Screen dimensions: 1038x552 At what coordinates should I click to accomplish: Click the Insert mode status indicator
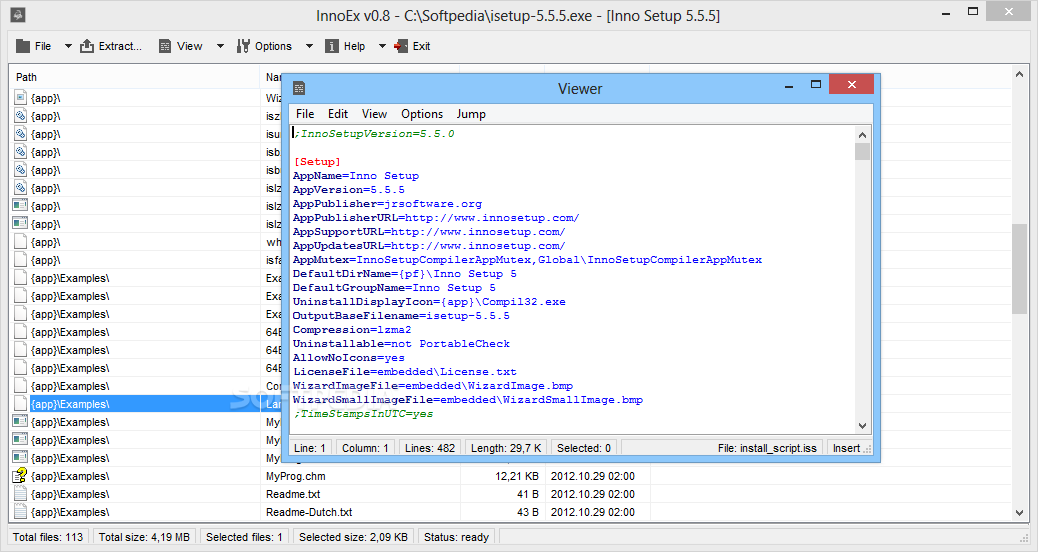(x=846, y=448)
